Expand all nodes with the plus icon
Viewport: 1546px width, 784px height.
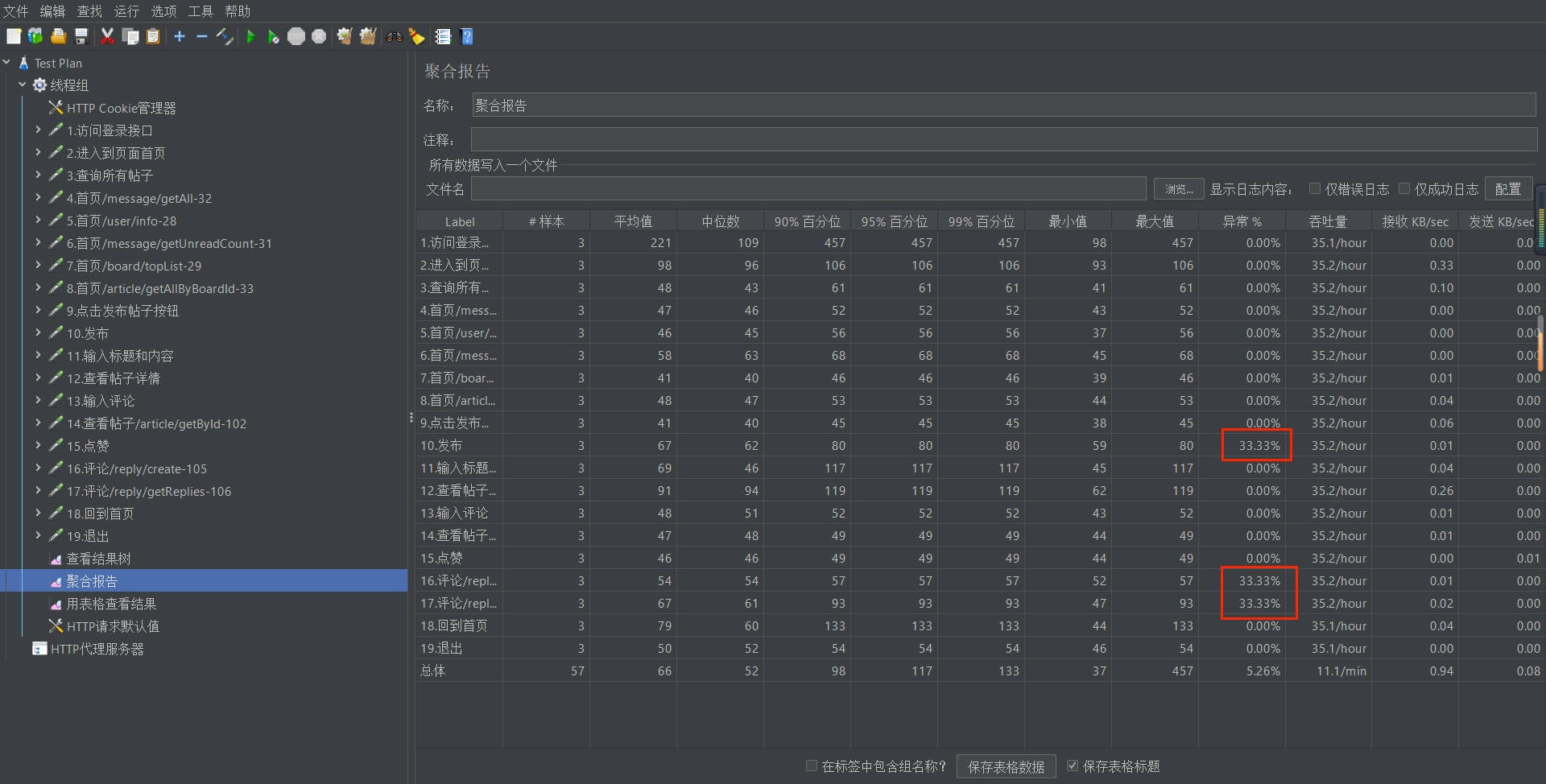[180, 36]
